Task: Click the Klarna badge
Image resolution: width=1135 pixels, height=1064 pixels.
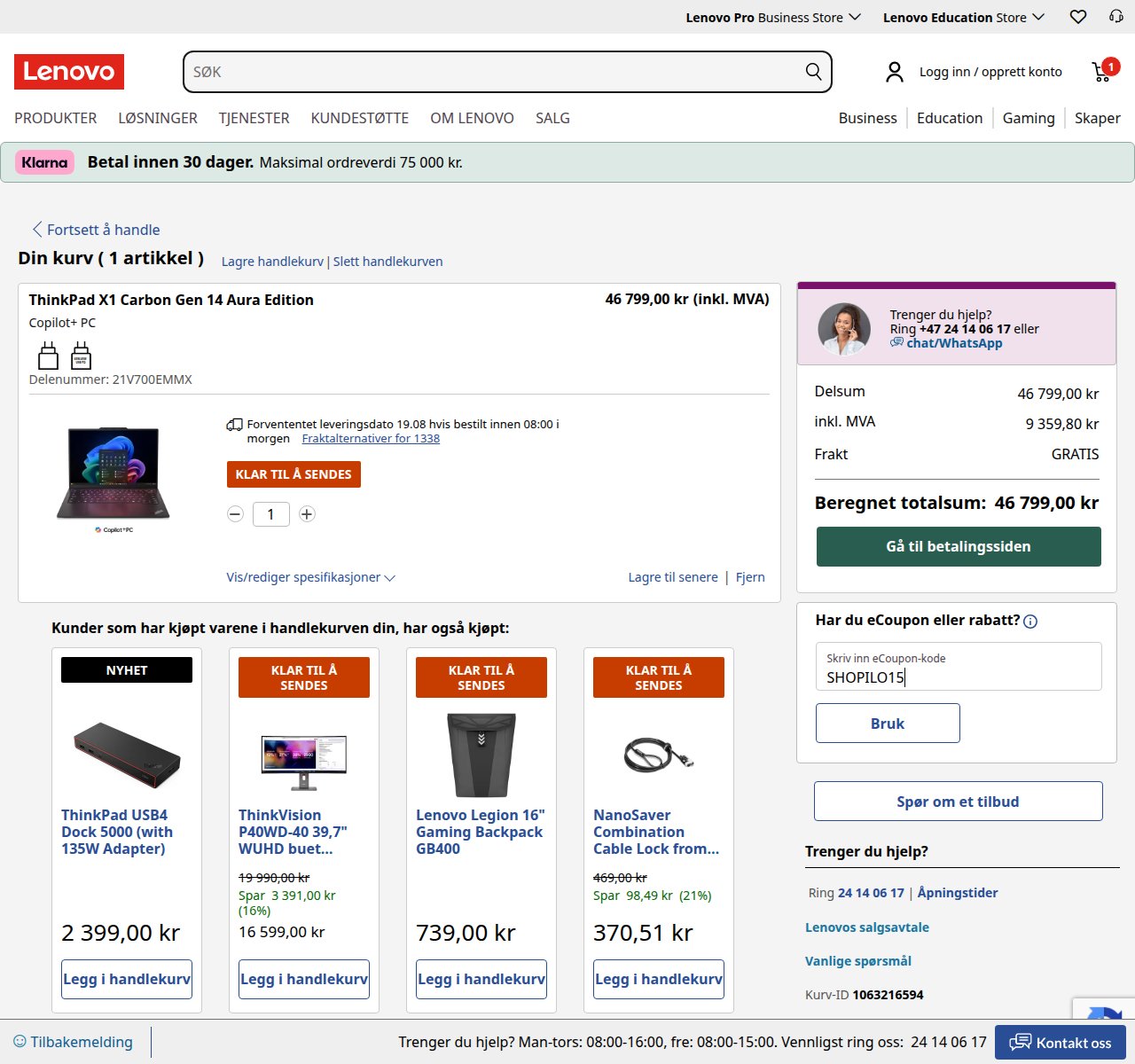Action: point(44,162)
